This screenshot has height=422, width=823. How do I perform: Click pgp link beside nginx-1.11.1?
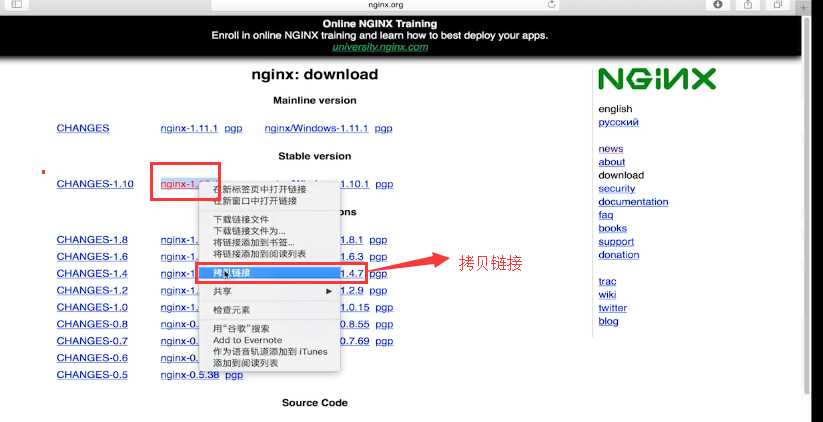click(233, 129)
